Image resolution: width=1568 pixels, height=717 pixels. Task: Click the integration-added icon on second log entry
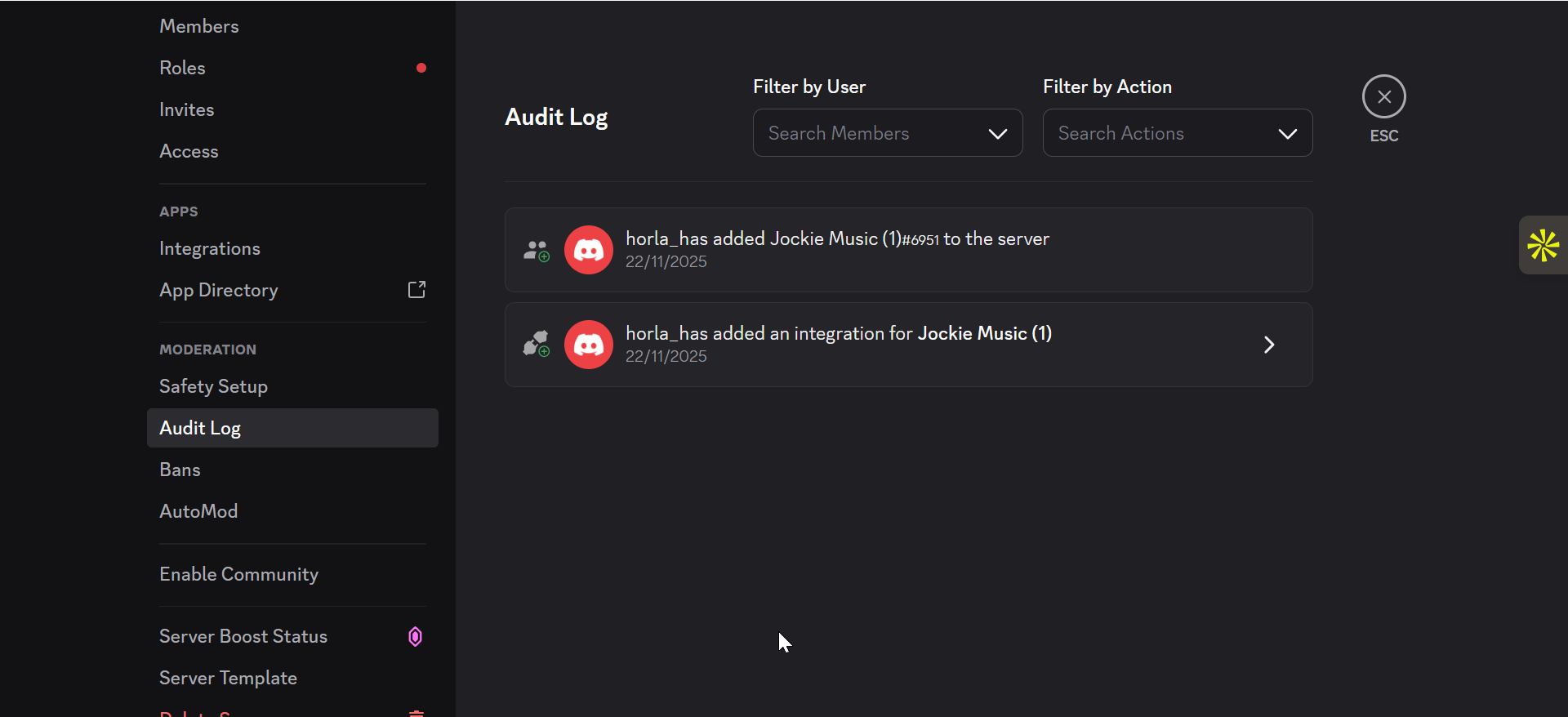[x=537, y=345]
